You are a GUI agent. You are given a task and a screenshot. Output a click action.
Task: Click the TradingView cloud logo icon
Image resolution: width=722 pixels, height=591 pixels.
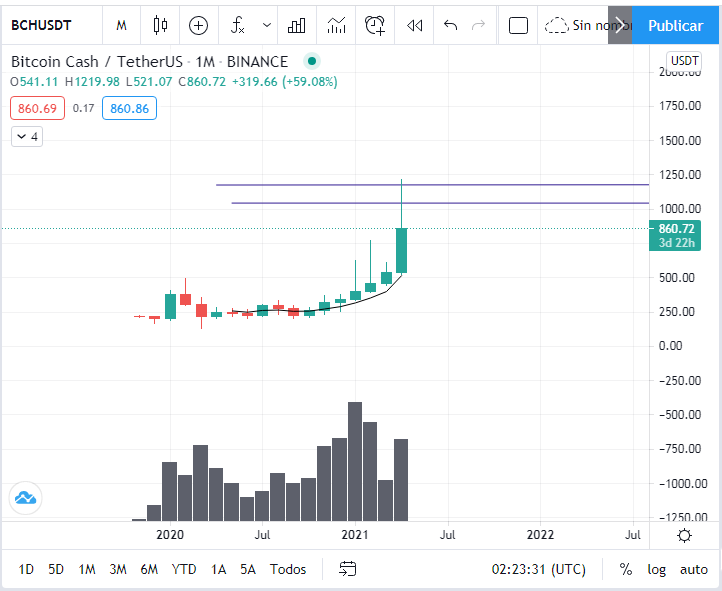point(25,498)
